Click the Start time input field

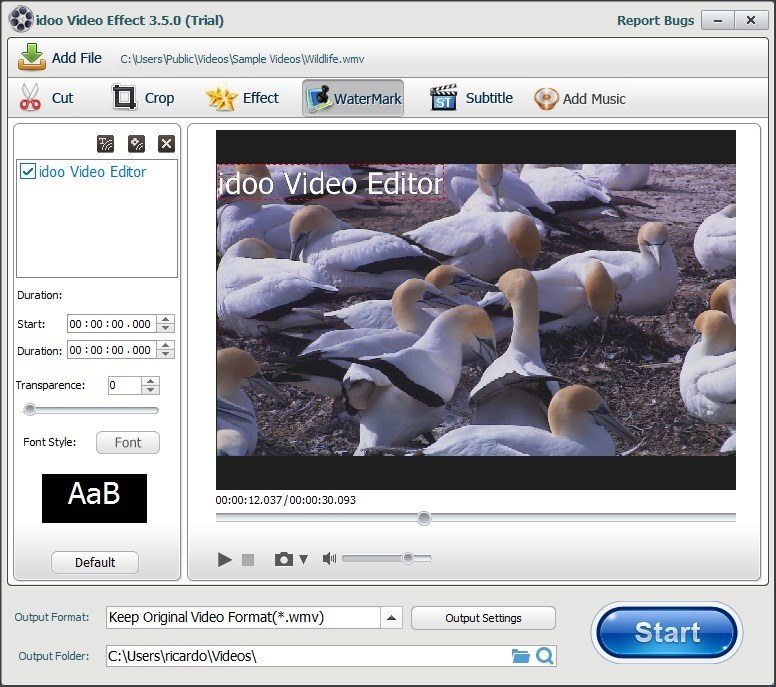pos(111,324)
